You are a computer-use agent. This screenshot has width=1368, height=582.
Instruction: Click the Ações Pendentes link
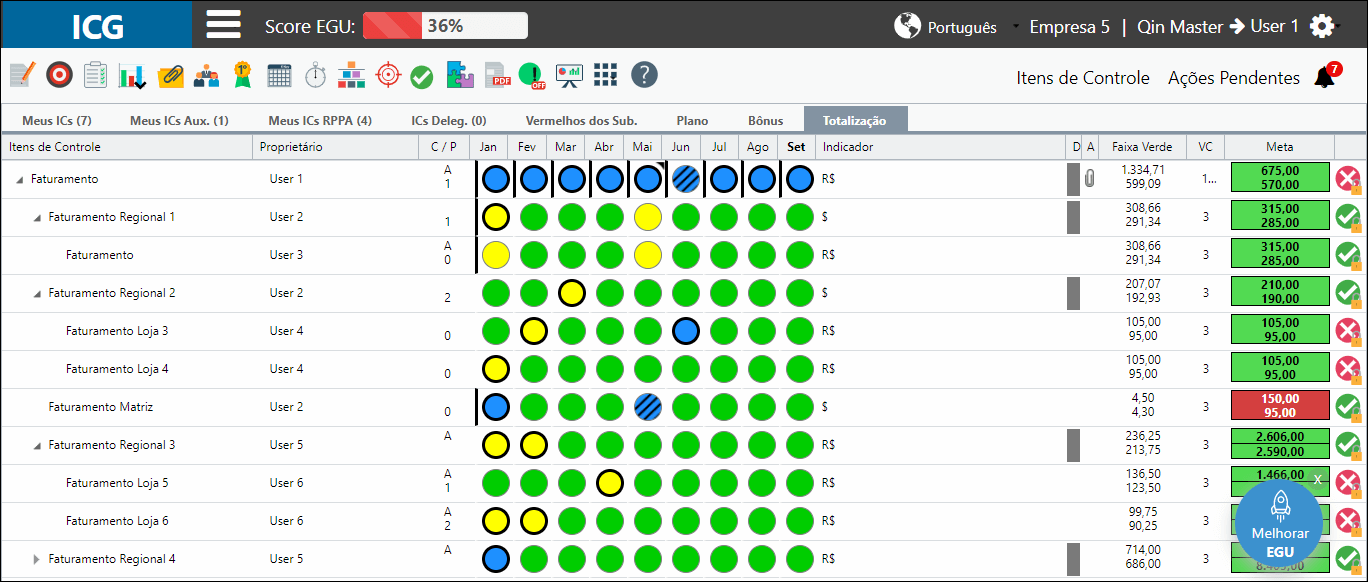(1234, 78)
